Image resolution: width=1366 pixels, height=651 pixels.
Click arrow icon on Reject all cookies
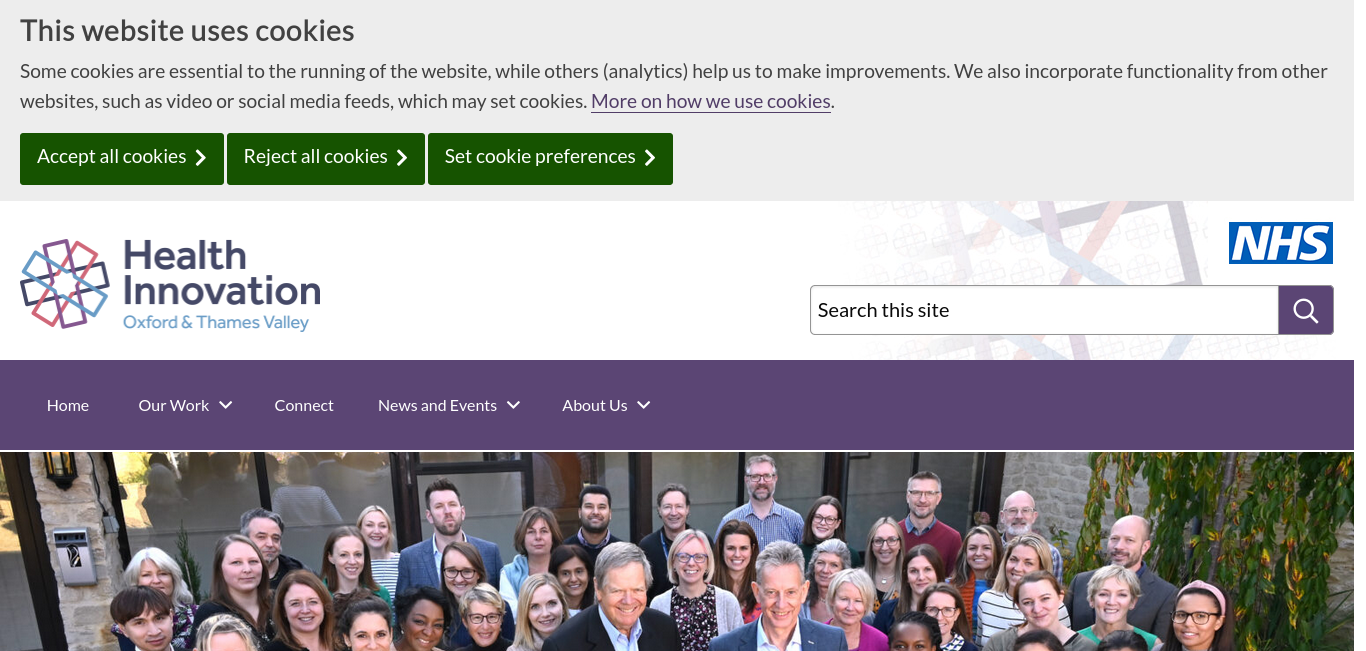402,158
